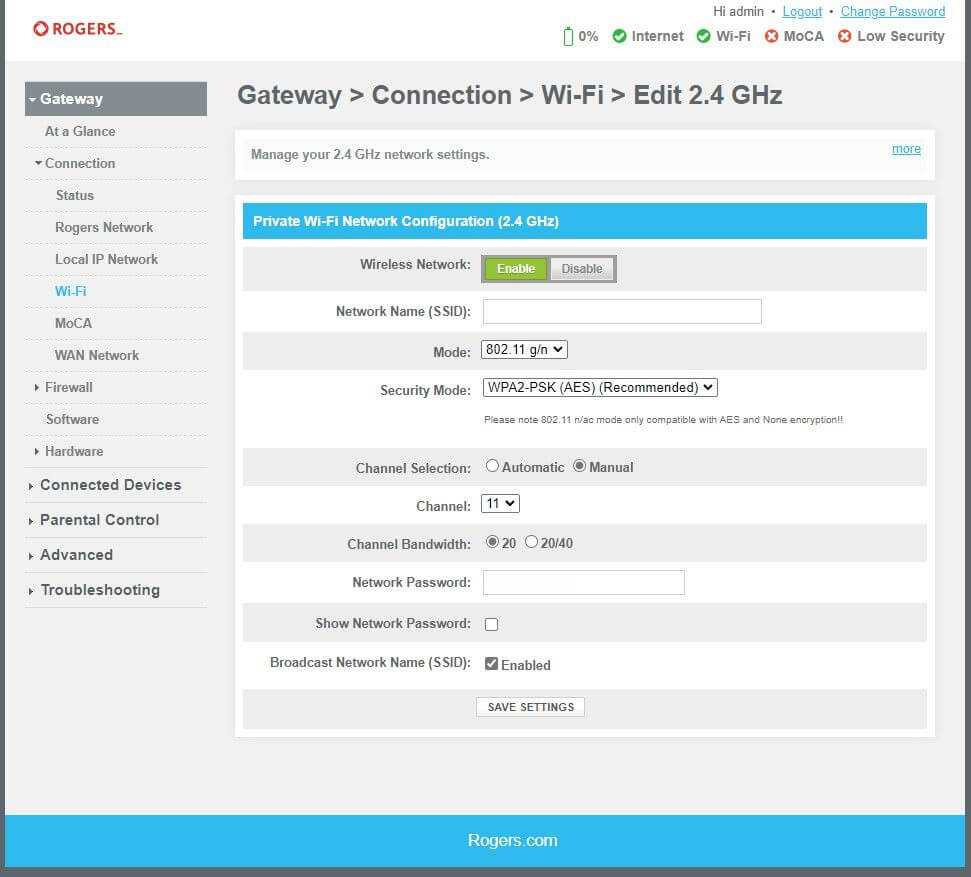Image resolution: width=971 pixels, height=877 pixels.
Task: Open the MoCA page from the sidebar
Action: [x=71, y=323]
